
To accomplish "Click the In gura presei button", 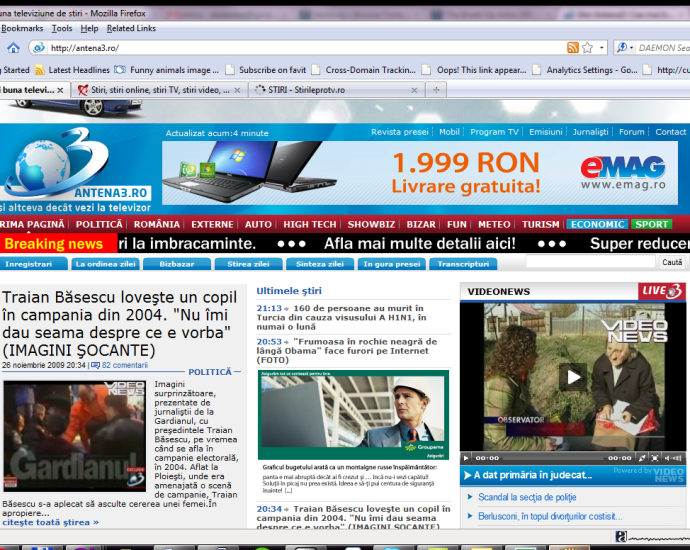I will click(x=392, y=264).
